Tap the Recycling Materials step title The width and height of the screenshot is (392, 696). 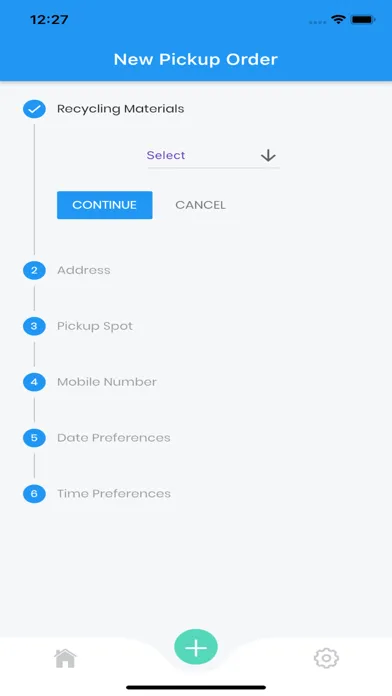[x=121, y=109]
